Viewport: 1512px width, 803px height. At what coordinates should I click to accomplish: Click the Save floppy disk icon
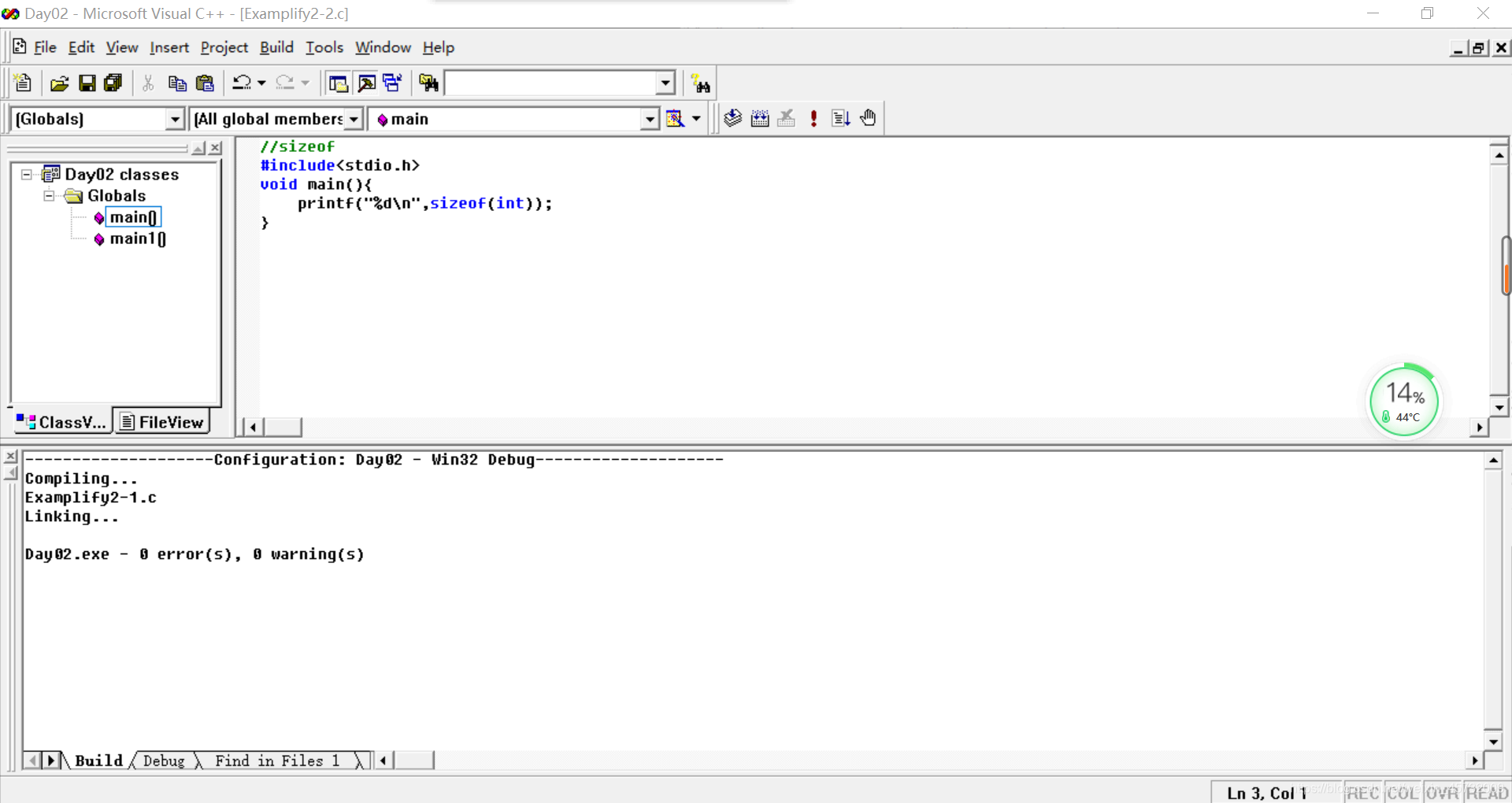click(x=87, y=83)
